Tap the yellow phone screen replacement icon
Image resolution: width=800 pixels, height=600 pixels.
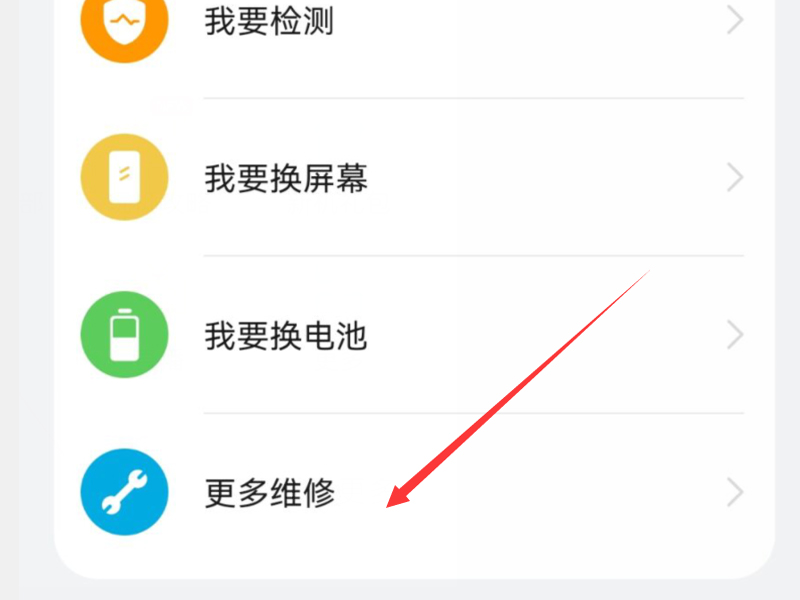[124, 177]
